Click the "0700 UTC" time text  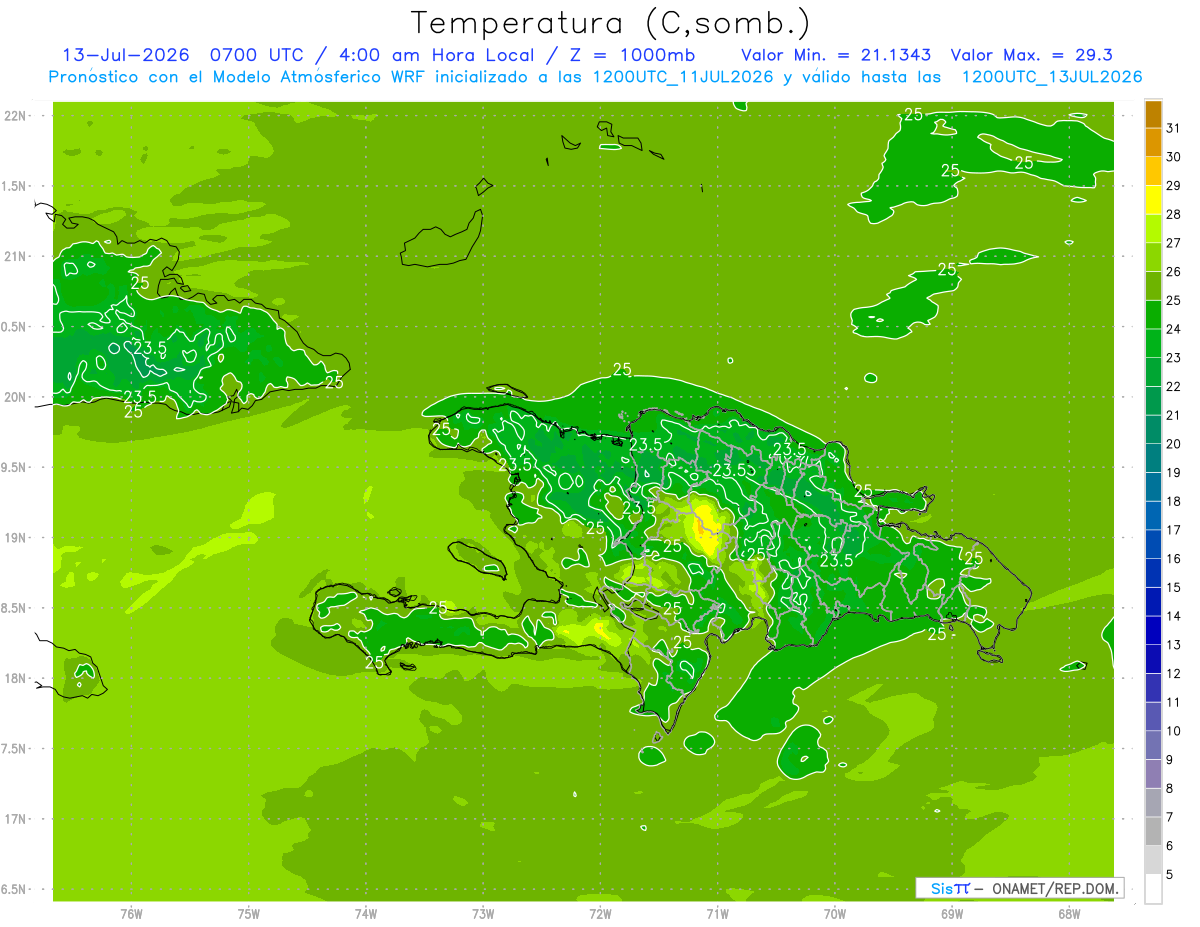[259, 55]
